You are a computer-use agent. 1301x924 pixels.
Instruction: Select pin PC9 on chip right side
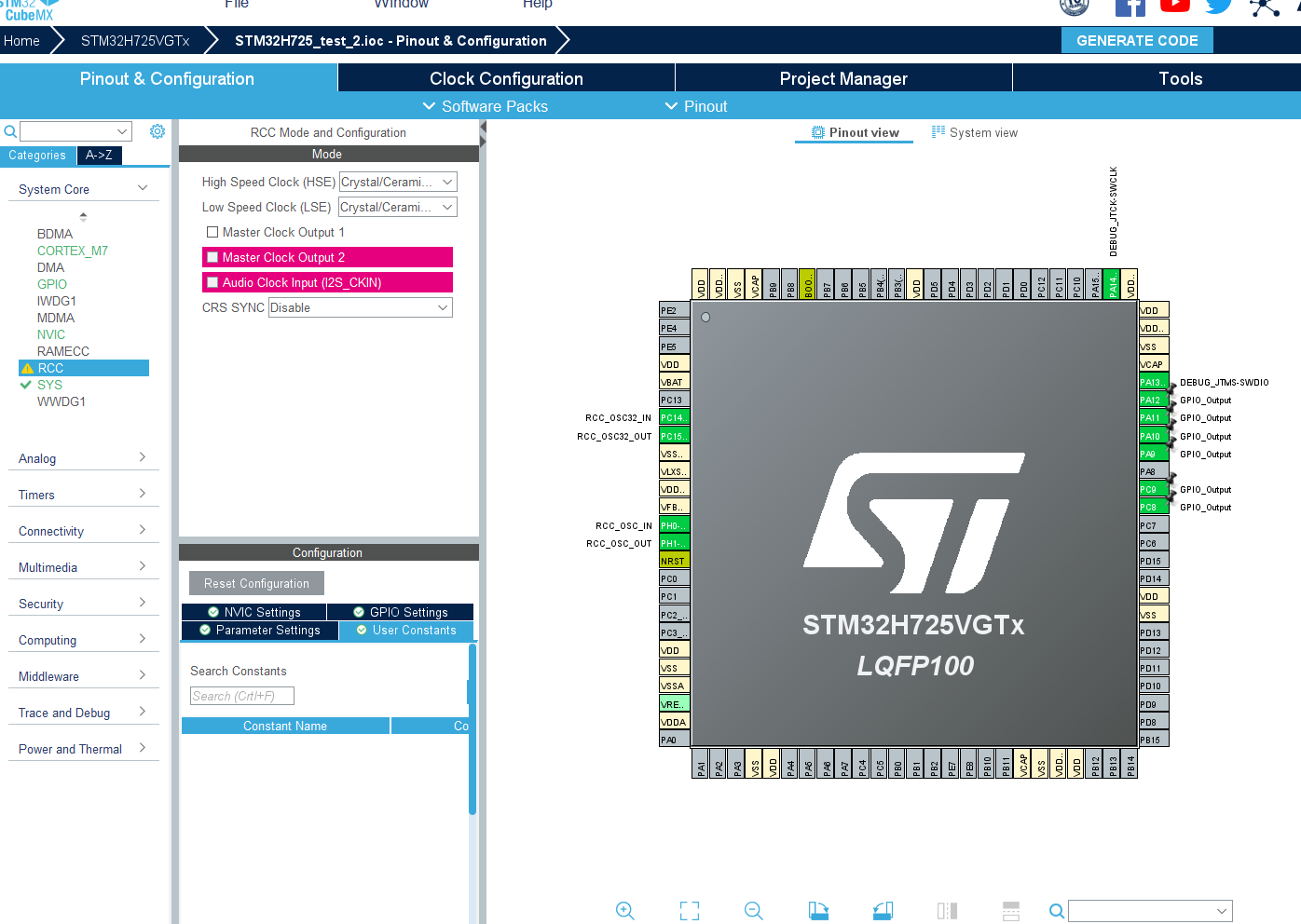pos(1154,489)
